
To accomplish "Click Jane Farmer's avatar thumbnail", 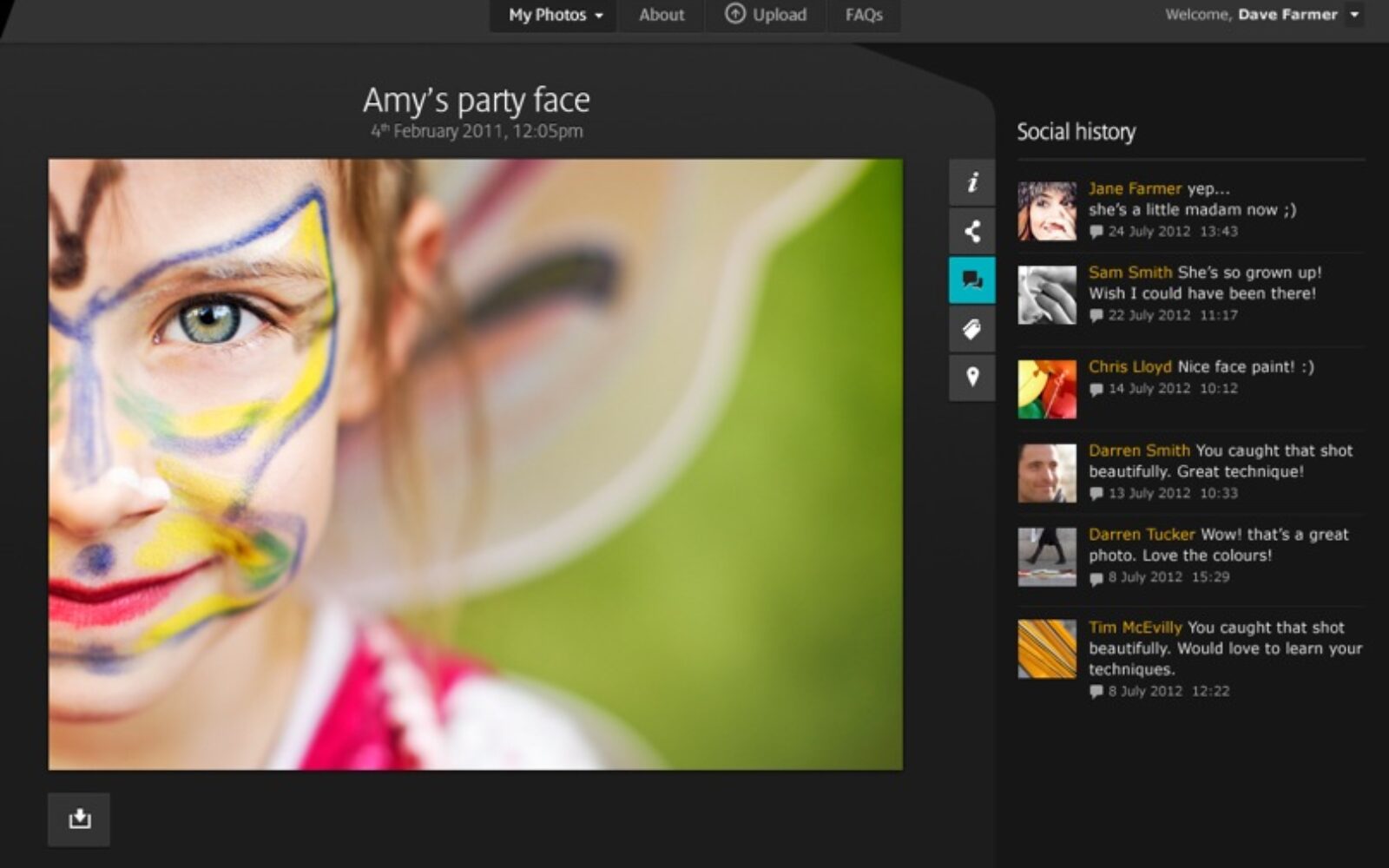I will click(x=1047, y=211).
